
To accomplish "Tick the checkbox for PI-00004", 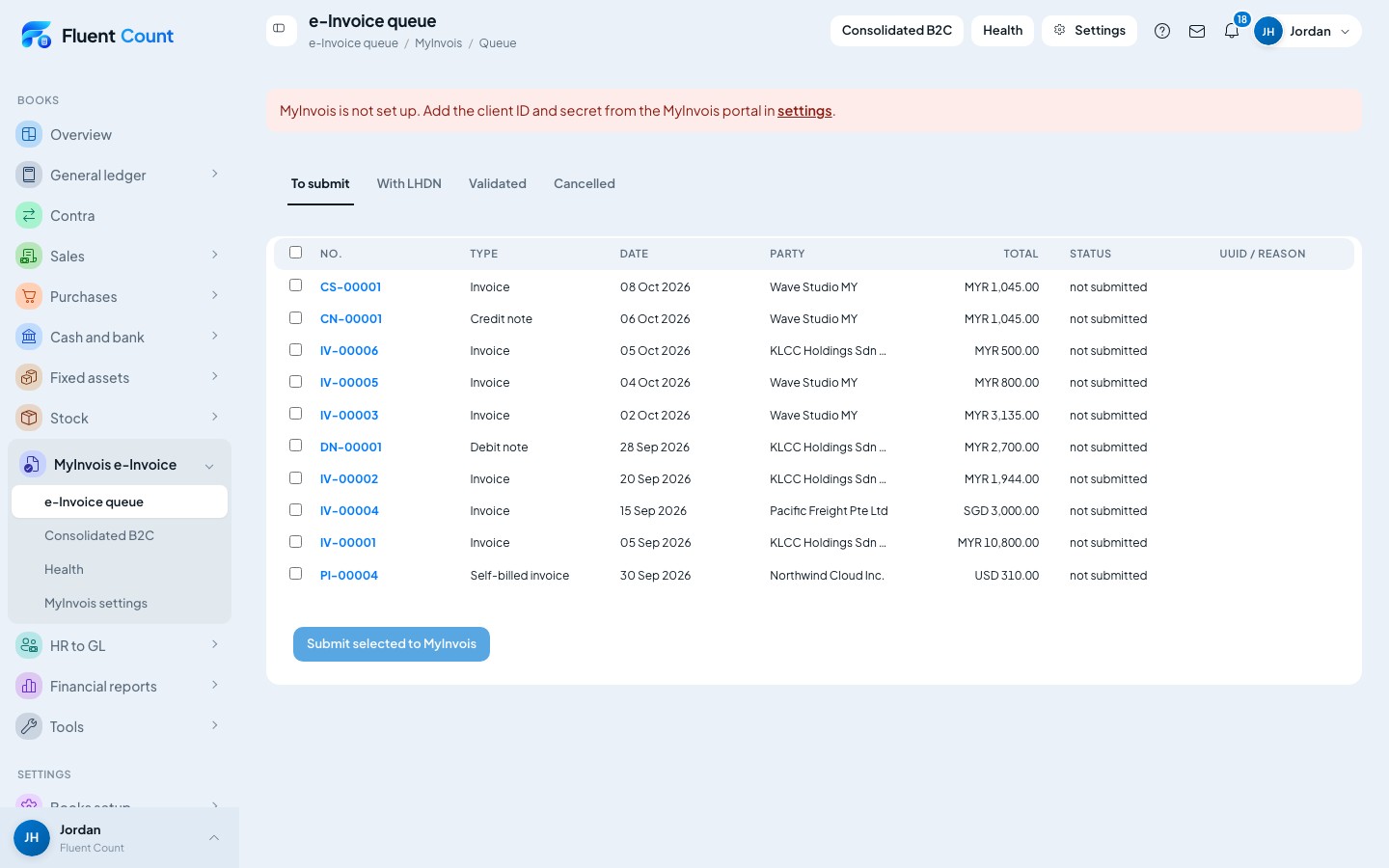I will point(296,574).
